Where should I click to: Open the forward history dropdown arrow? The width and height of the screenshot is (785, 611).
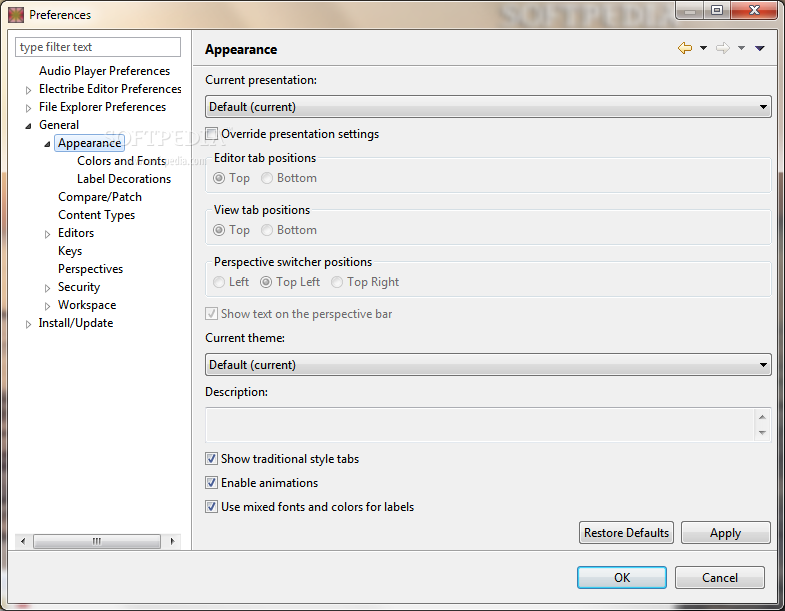click(741, 48)
